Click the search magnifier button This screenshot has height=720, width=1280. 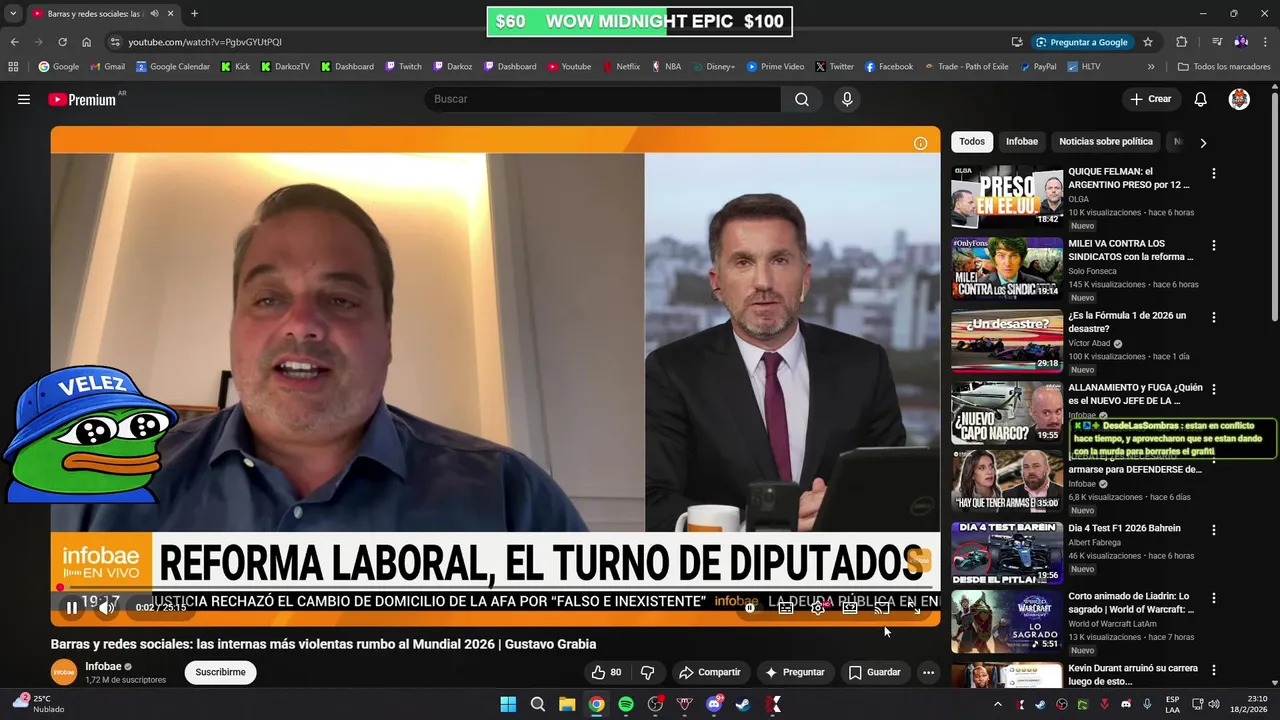[x=802, y=99]
